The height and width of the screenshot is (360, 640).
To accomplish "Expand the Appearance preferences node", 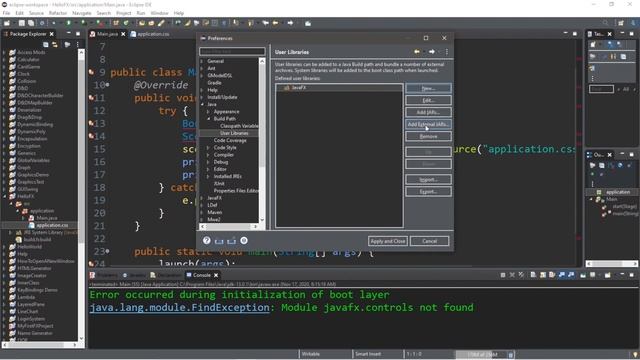I will click(208, 112).
